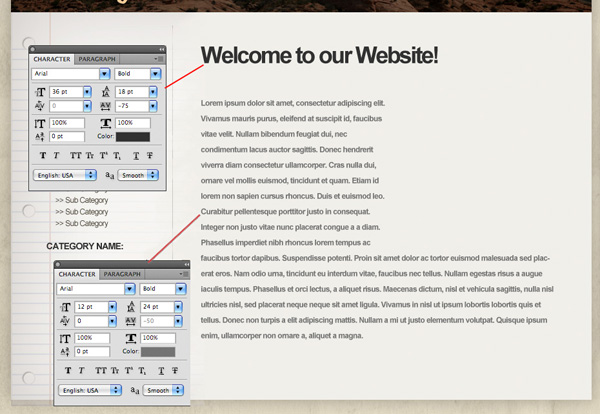This screenshot has height=414, width=600.
Task: Click horizontal scale icon in the 12 pt panel
Action: pyautogui.click(x=131, y=338)
